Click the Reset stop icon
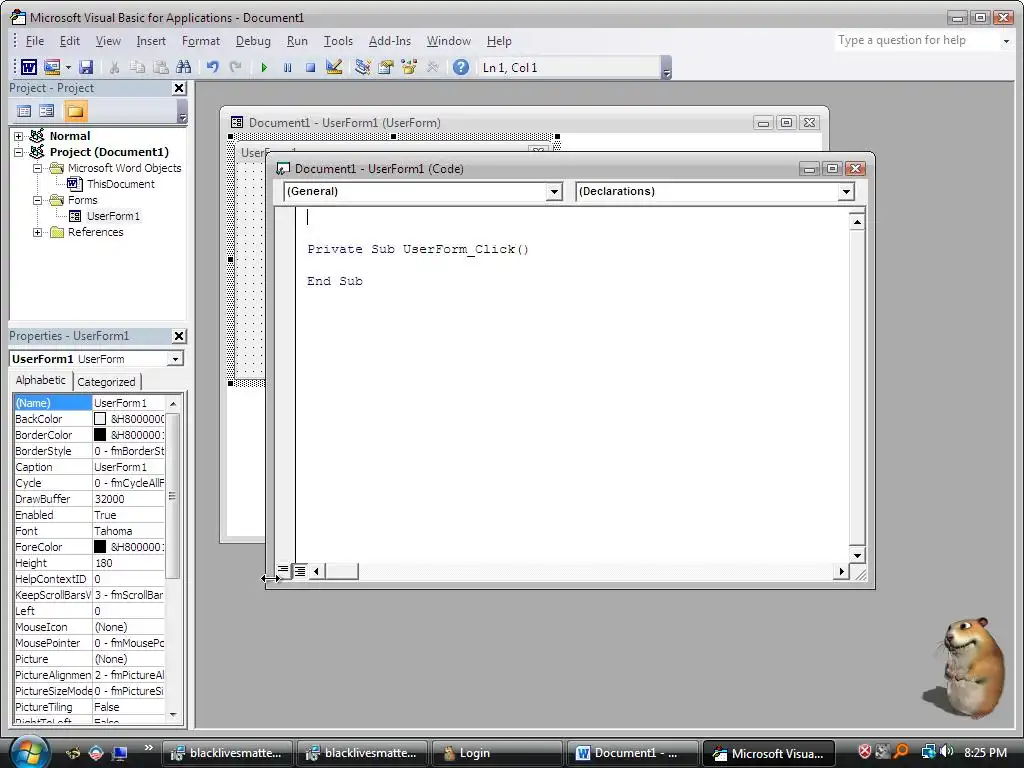The height and width of the screenshot is (768, 1024). pos(311,67)
